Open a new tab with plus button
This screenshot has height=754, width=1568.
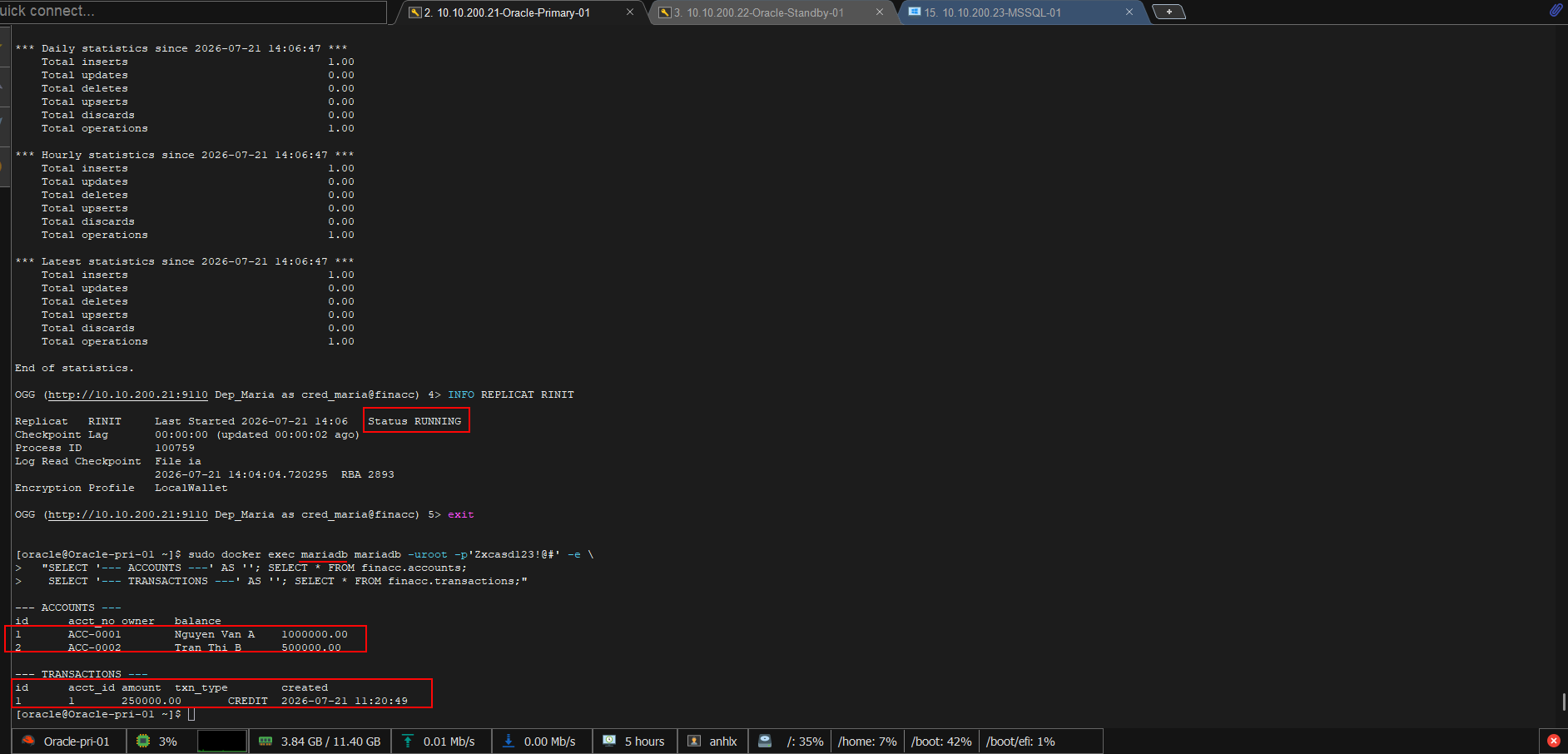click(x=1169, y=12)
